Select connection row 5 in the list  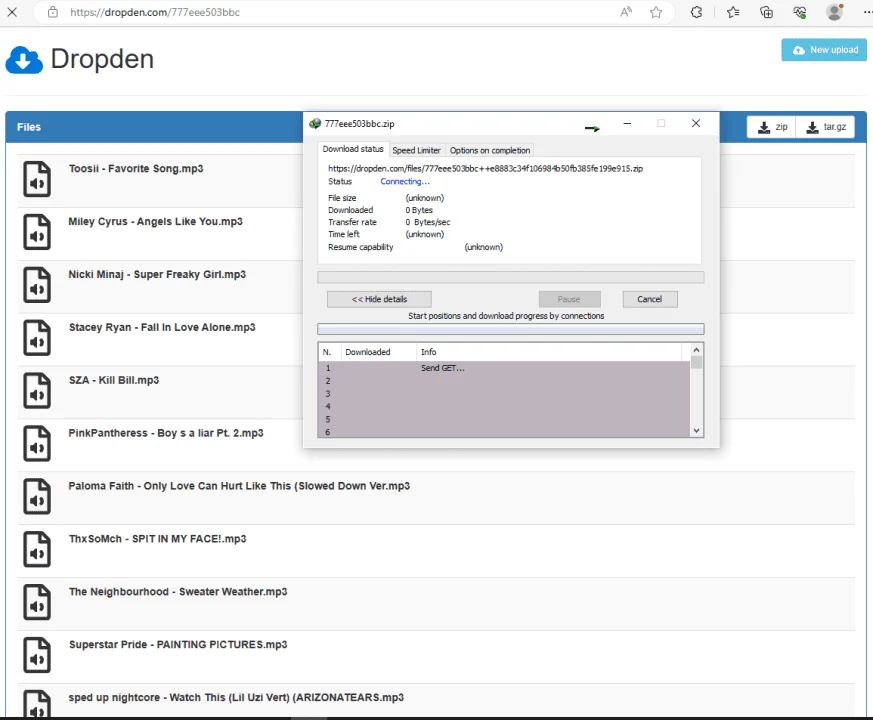pos(504,419)
